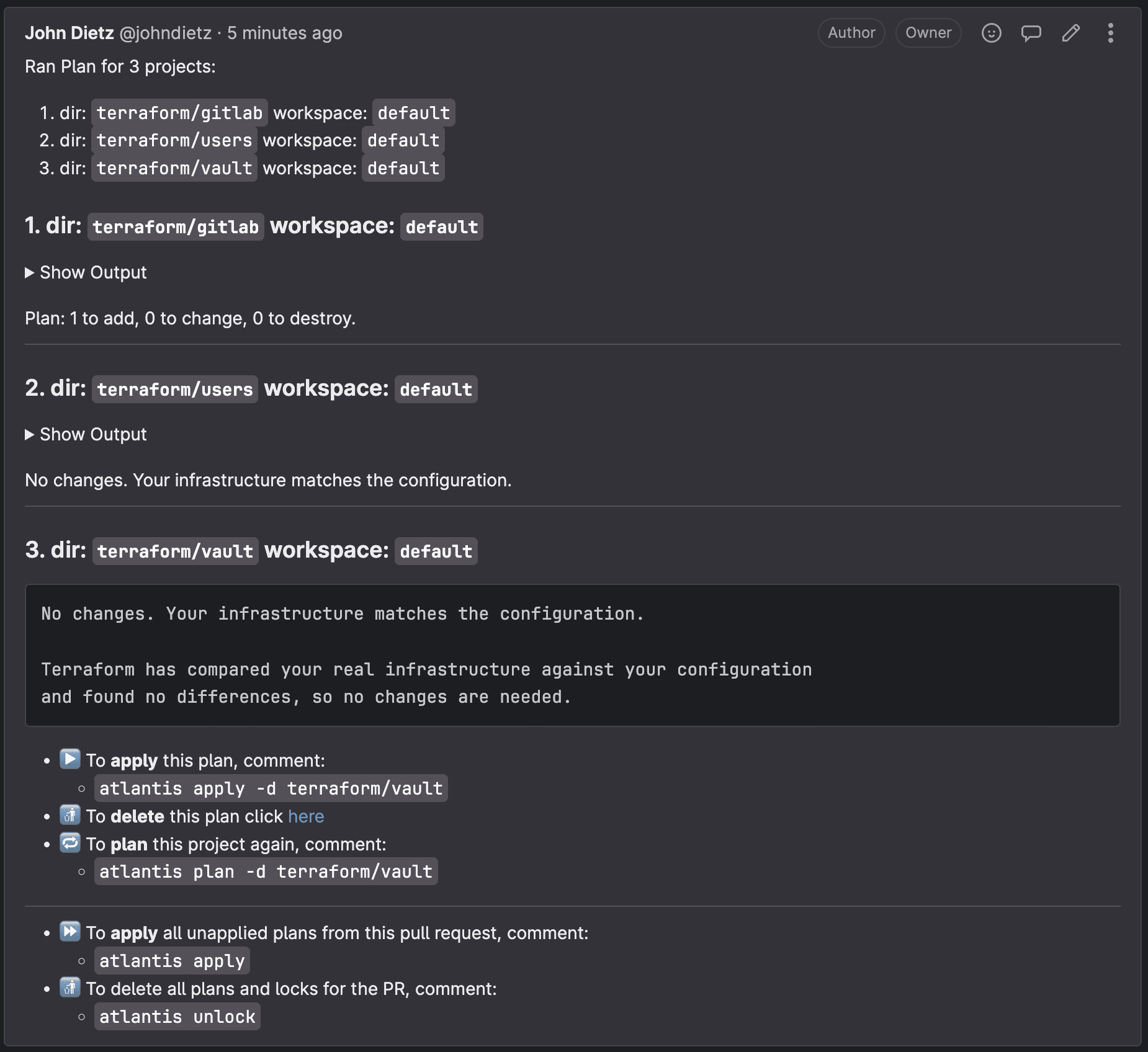This screenshot has width=1148, height=1052.
Task: Open the @johndietz username handle
Action: [166, 33]
